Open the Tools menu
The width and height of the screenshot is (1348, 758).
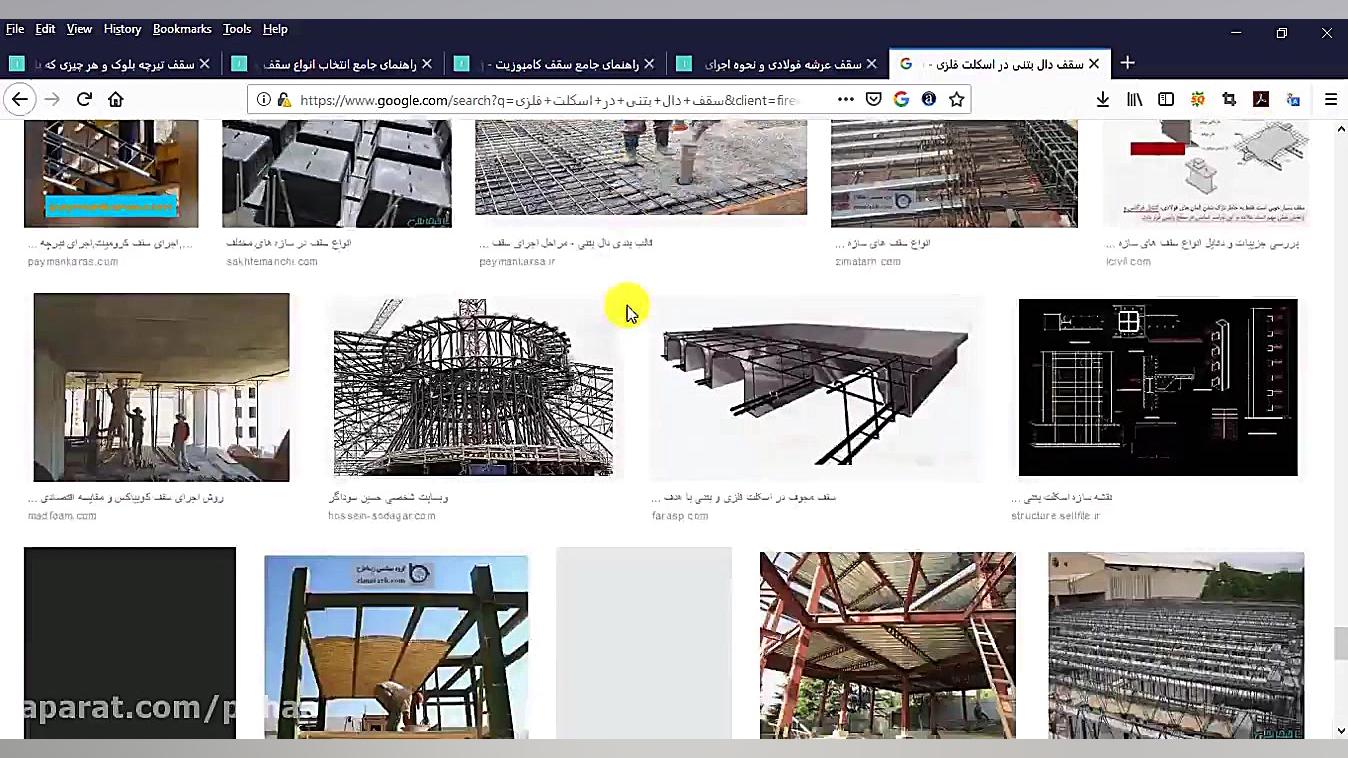tap(237, 29)
